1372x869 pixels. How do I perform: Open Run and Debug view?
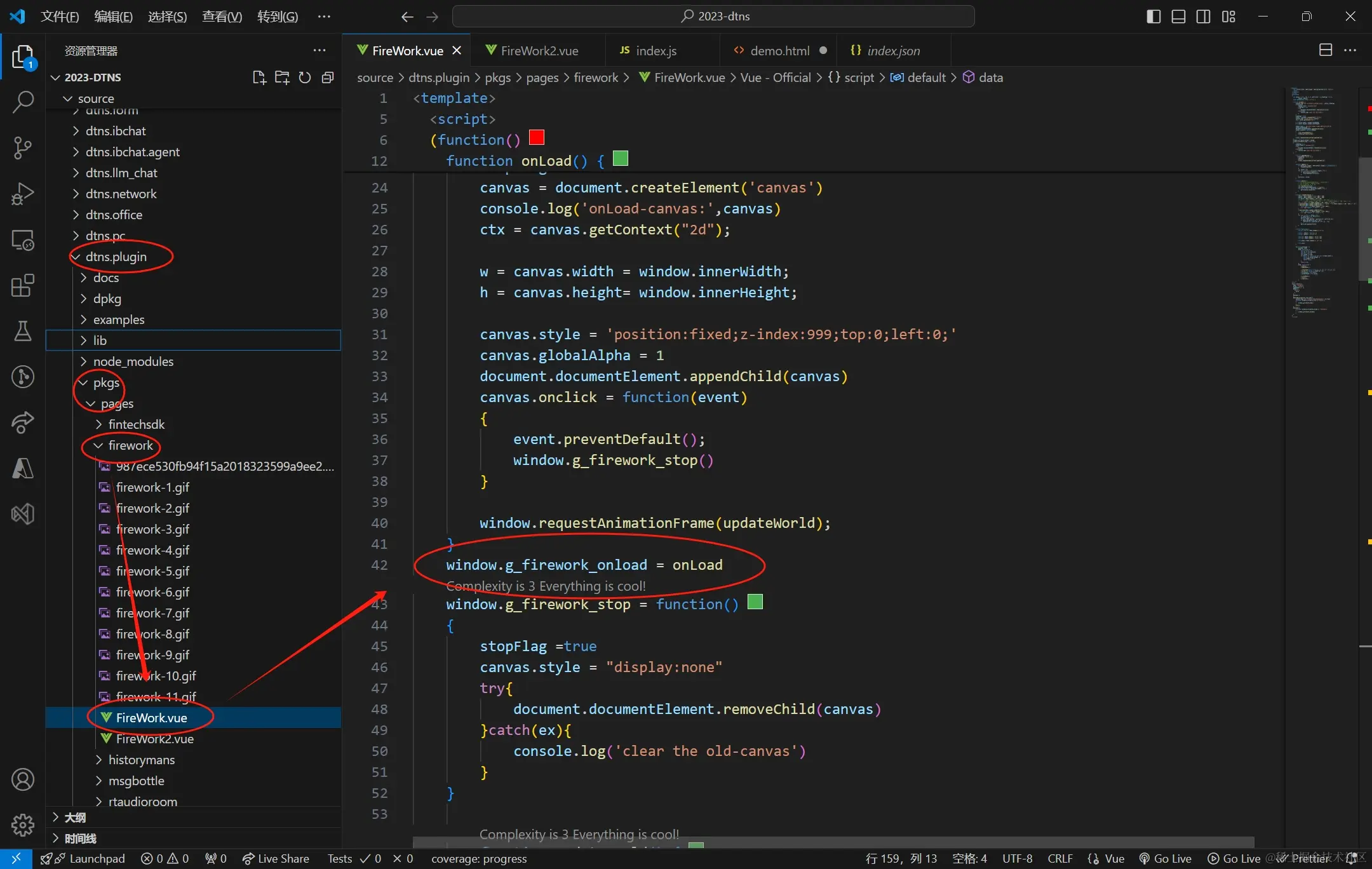tap(23, 194)
